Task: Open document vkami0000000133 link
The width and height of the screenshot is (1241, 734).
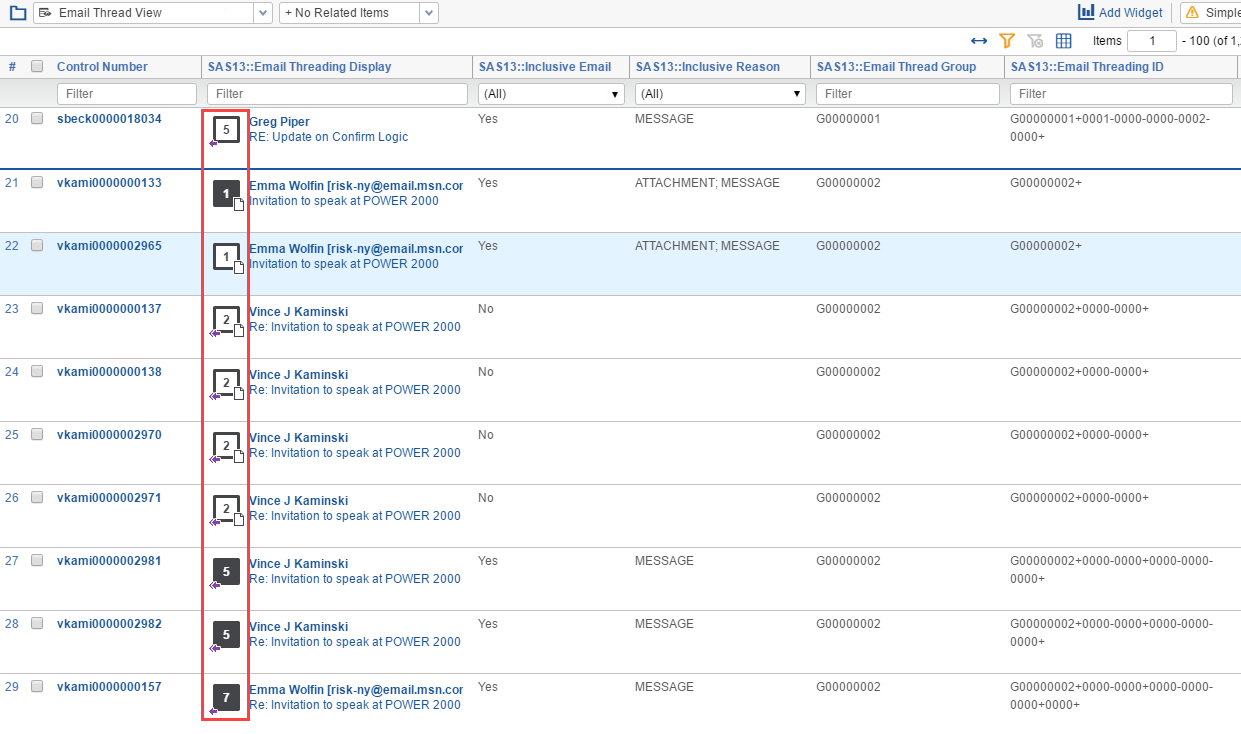Action: tap(109, 183)
